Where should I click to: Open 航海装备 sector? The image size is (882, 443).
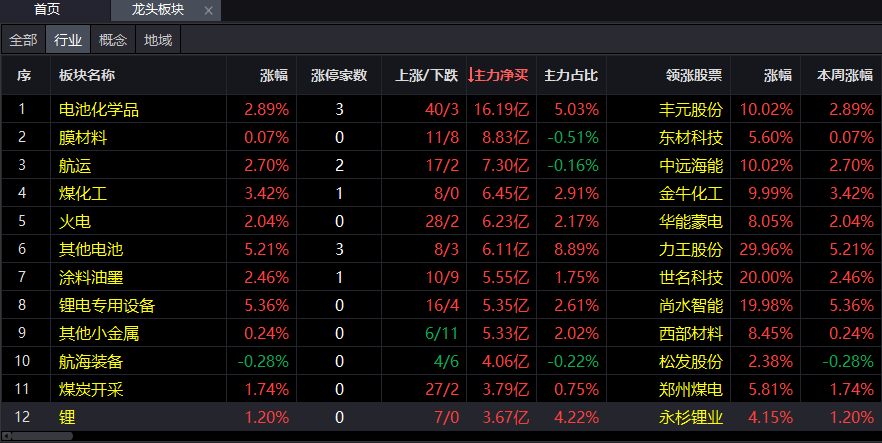coord(91,361)
